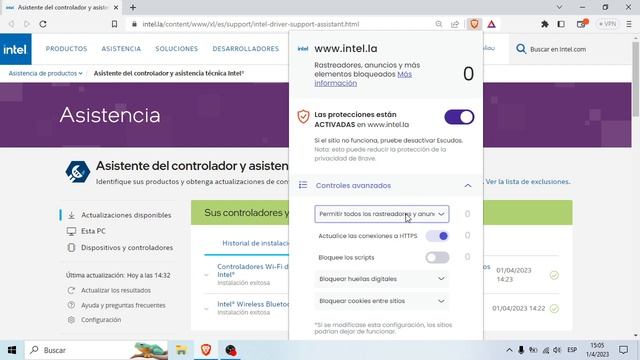Open Windows Start menu
Viewport: 640px width, 360px height.
click(x=12, y=350)
